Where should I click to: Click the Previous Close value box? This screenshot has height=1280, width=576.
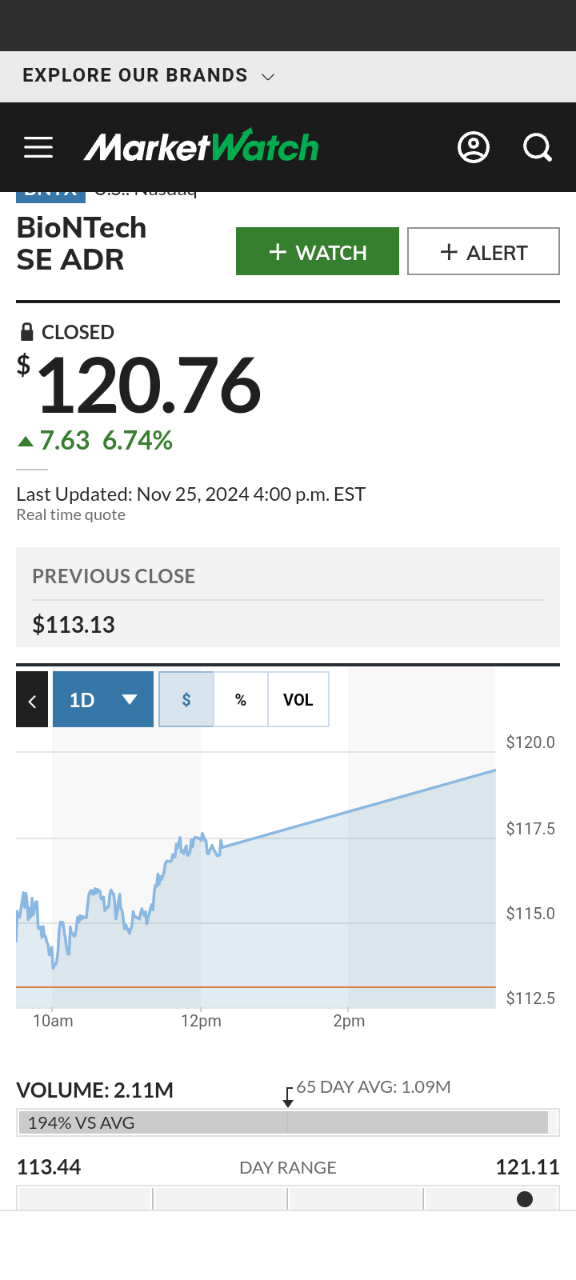coord(288,597)
